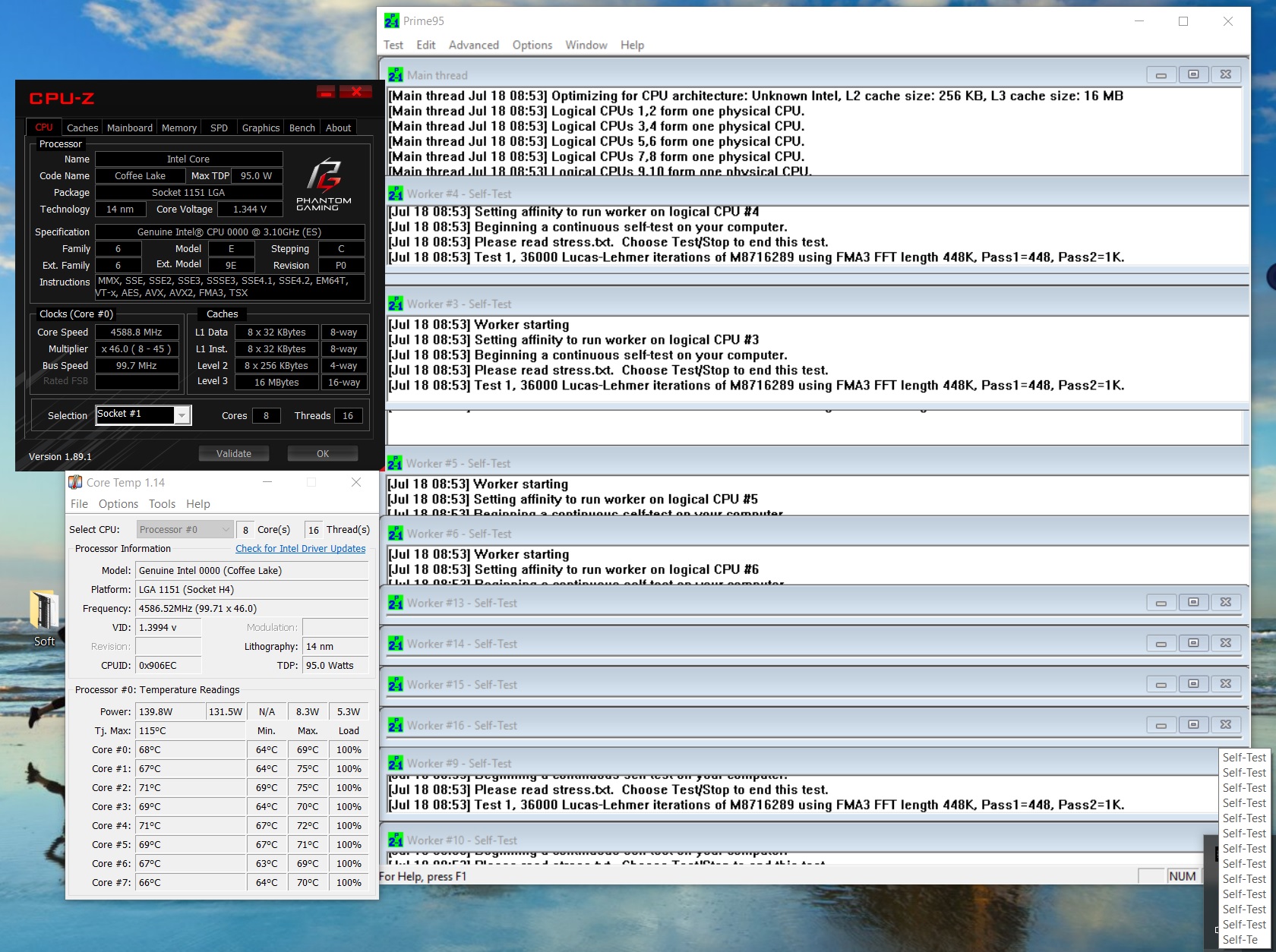
Task: Open the Advanced menu in Prime95
Action: coord(473,45)
